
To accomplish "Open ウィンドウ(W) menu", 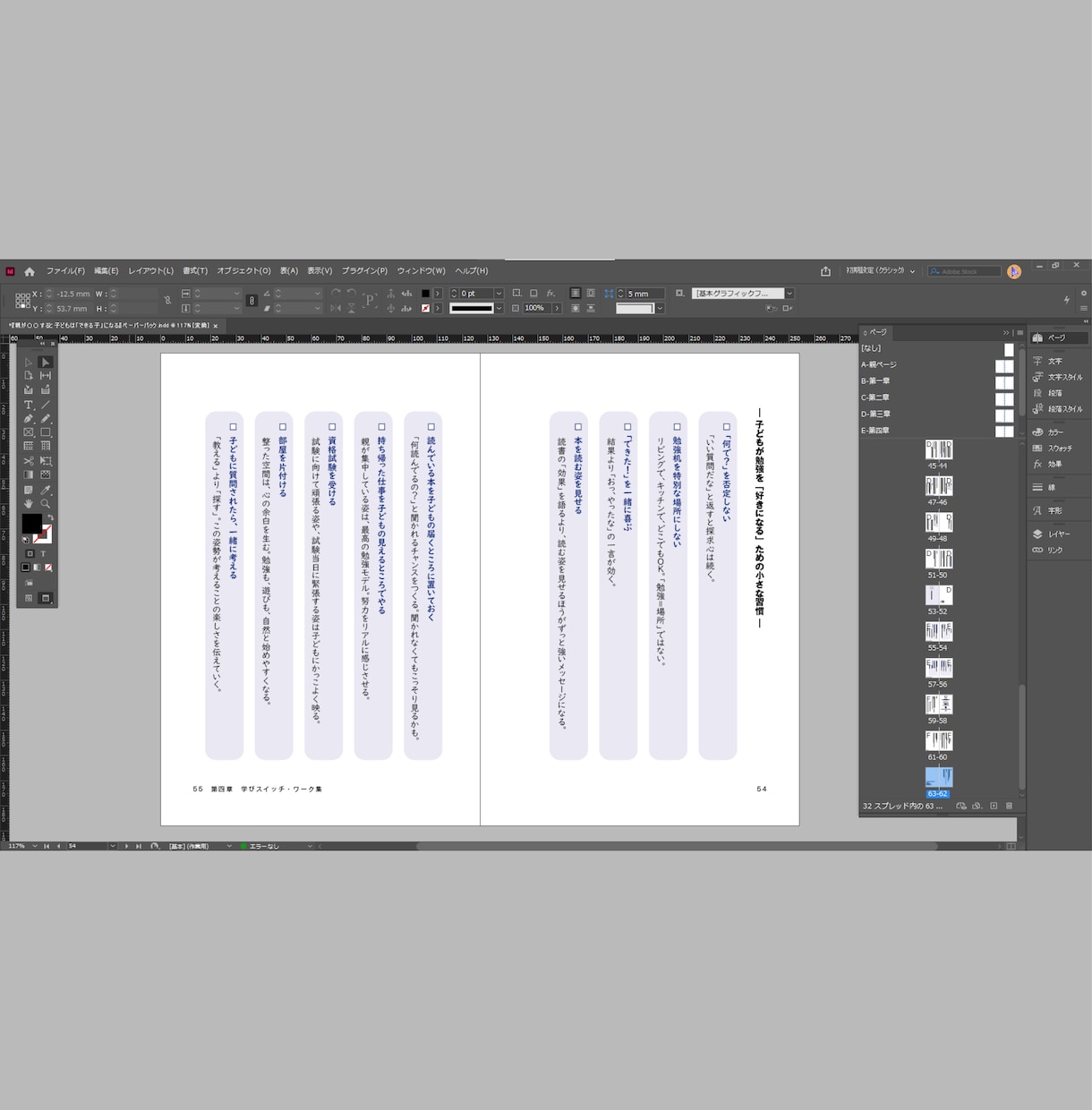I will click(421, 271).
